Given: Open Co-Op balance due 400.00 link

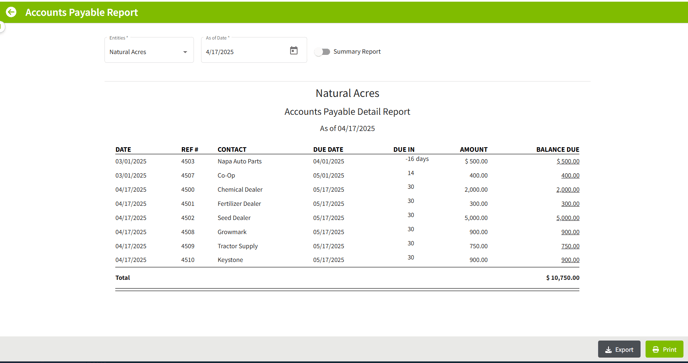Looking at the screenshot, I should pos(570,176).
